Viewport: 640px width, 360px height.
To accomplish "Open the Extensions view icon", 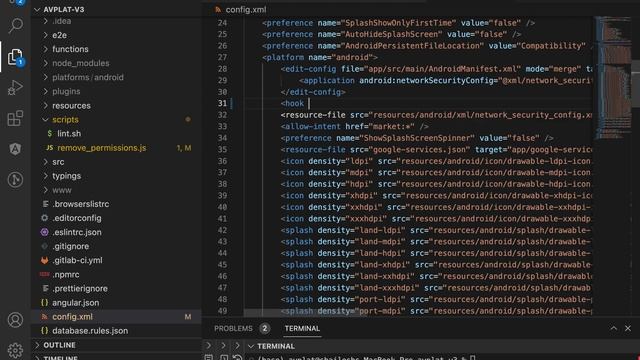I will [x=16, y=118].
